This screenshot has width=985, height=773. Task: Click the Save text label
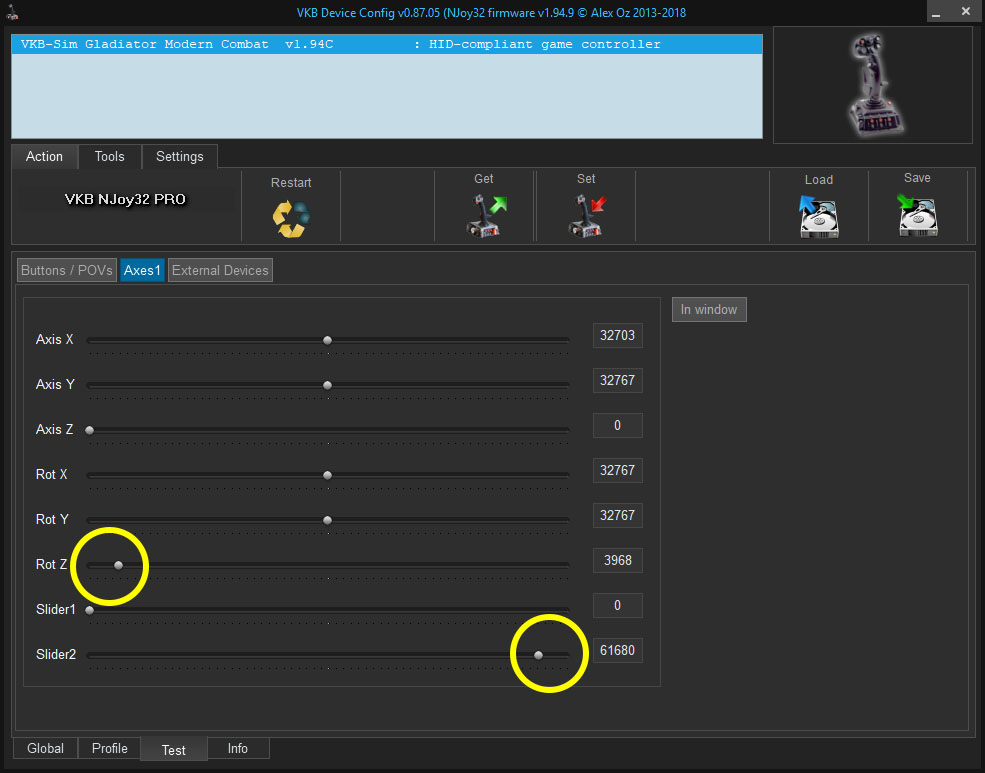(x=917, y=178)
